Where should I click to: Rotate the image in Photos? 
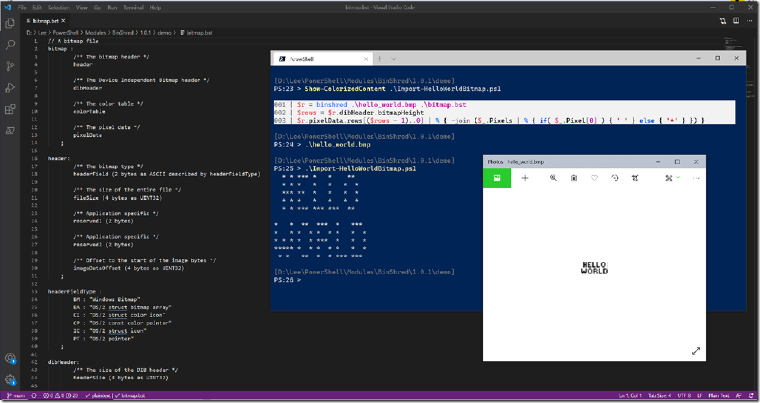pos(615,178)
